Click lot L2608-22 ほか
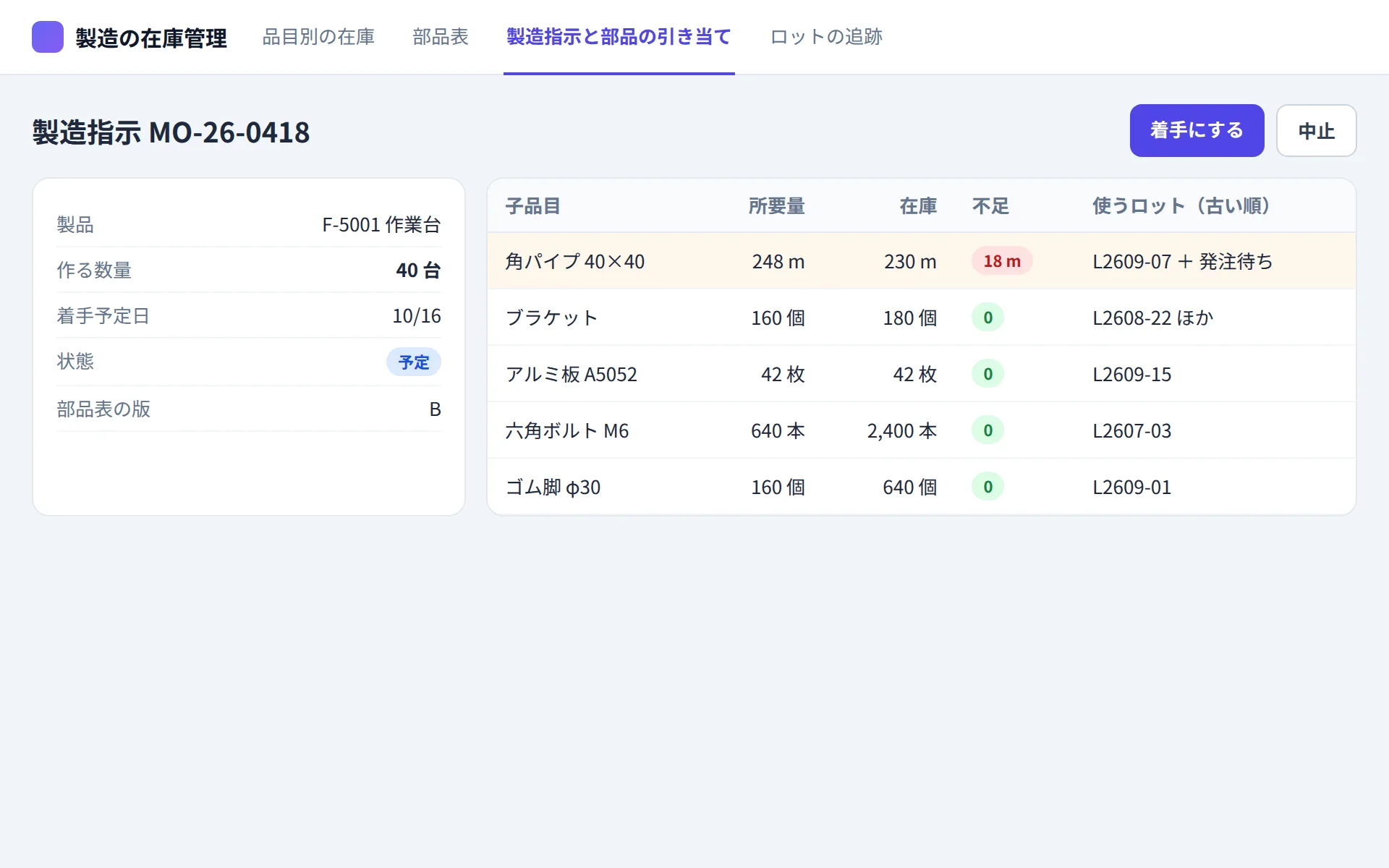1389x868 pixels. [x=1153, y=318]
